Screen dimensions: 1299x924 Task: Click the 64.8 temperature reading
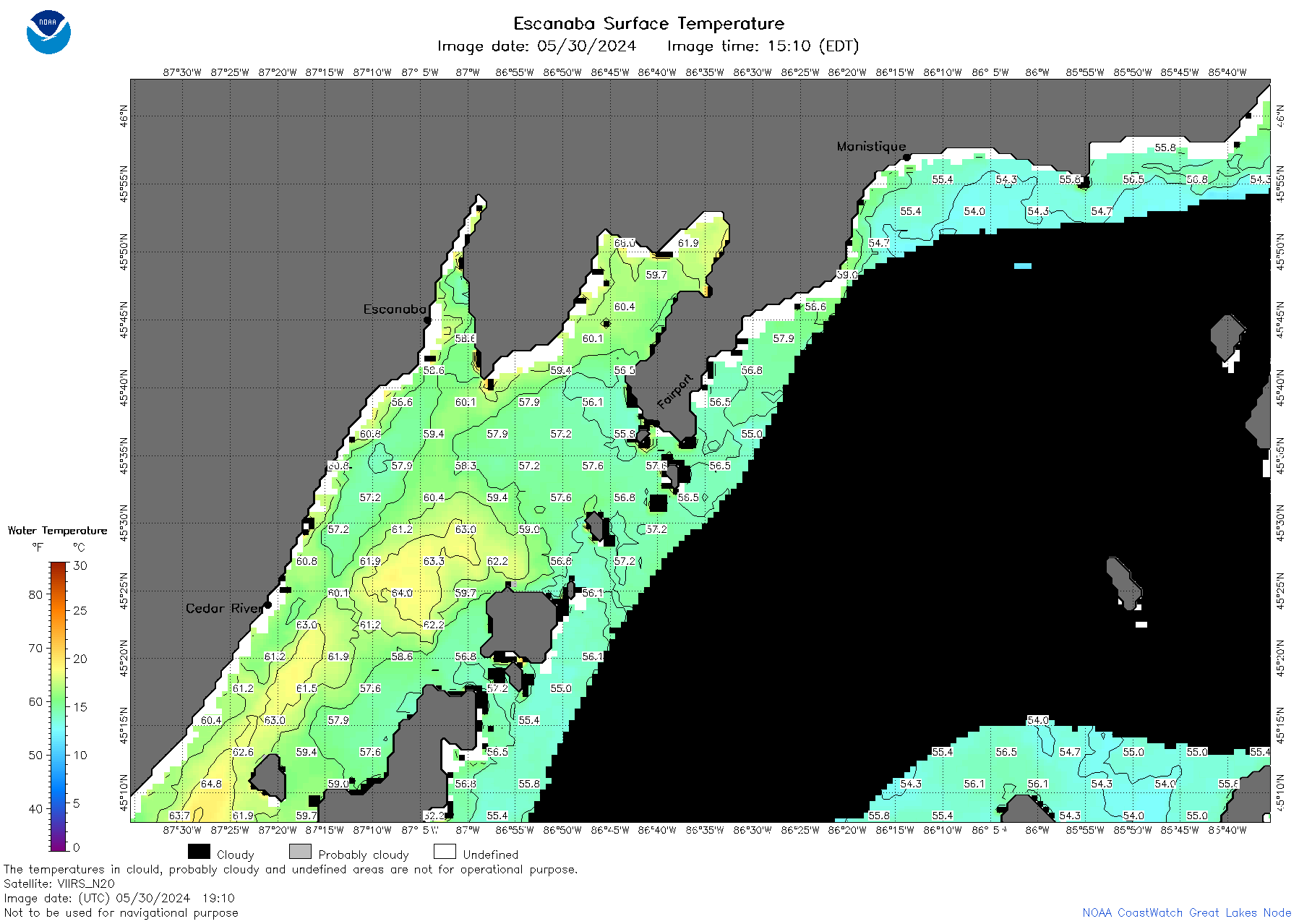tap(211, 784)
